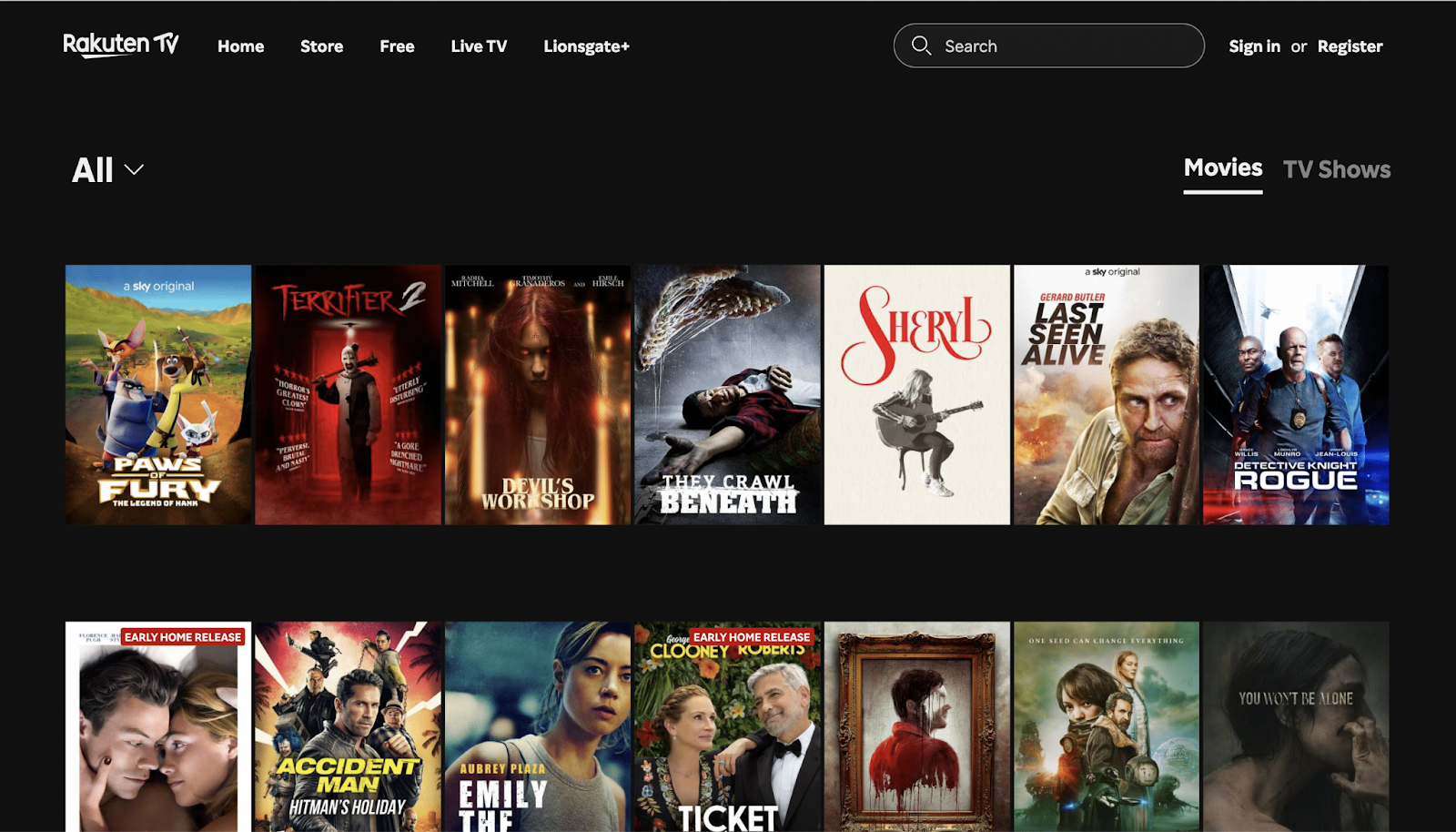Open They Crawl Beneath poster
This screenshot has width=1456, height=832.
[727, 394]
